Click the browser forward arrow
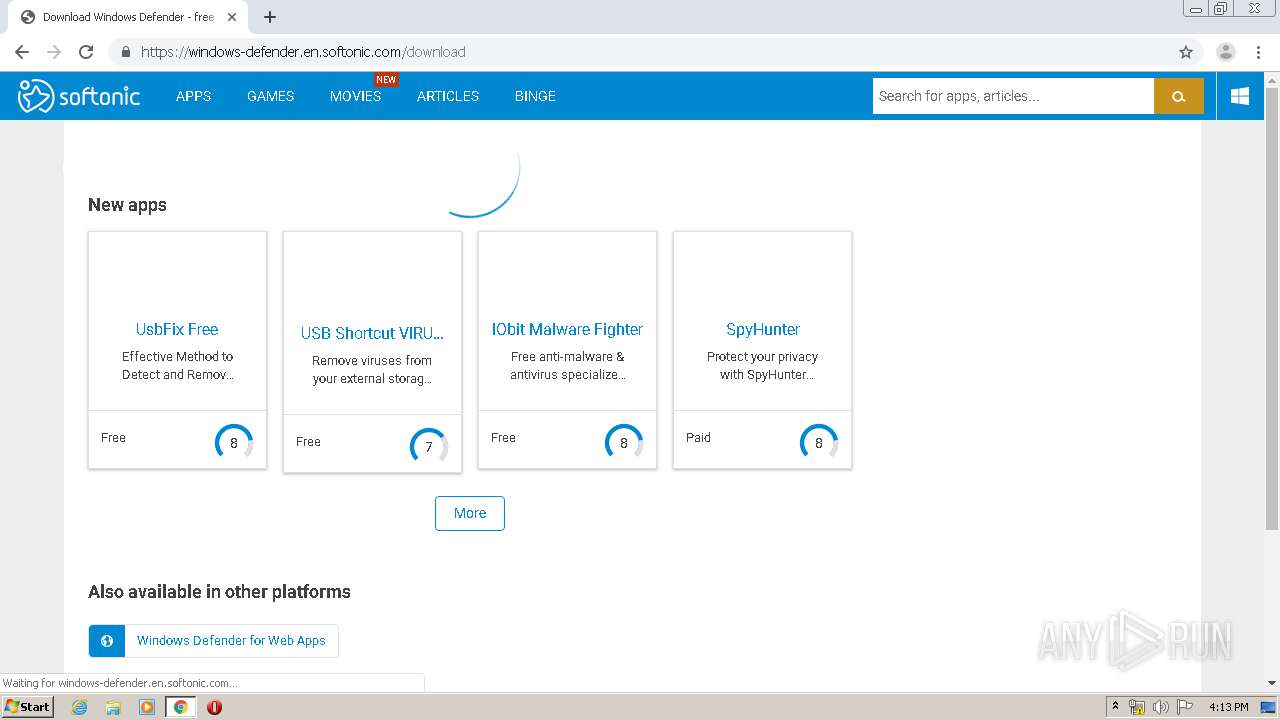Screen dimensions: 1280x720 54,52
